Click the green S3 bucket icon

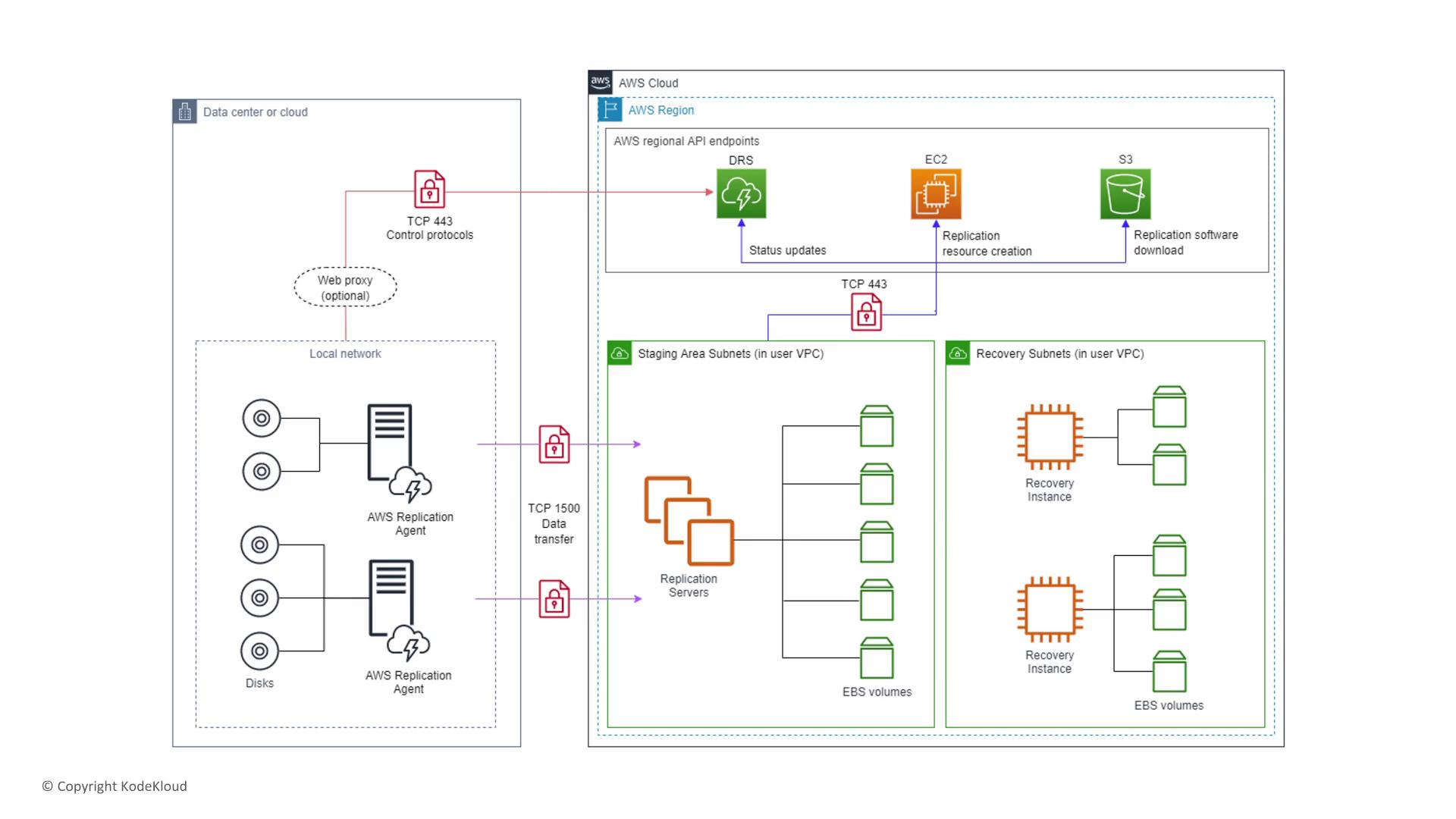coord(1125,194)
